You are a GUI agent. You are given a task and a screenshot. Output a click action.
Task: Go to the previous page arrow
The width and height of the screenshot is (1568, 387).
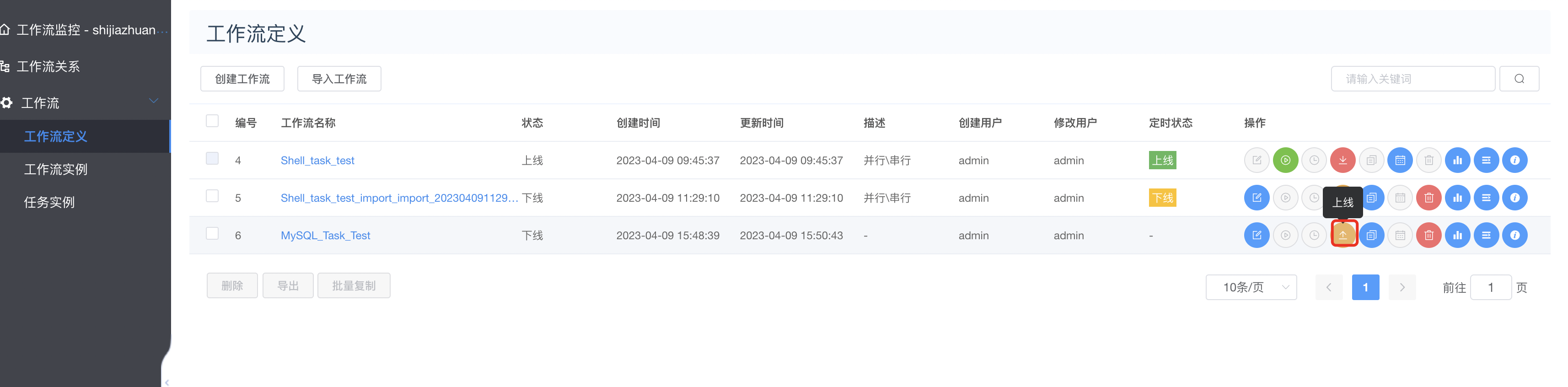(1329, 287)
